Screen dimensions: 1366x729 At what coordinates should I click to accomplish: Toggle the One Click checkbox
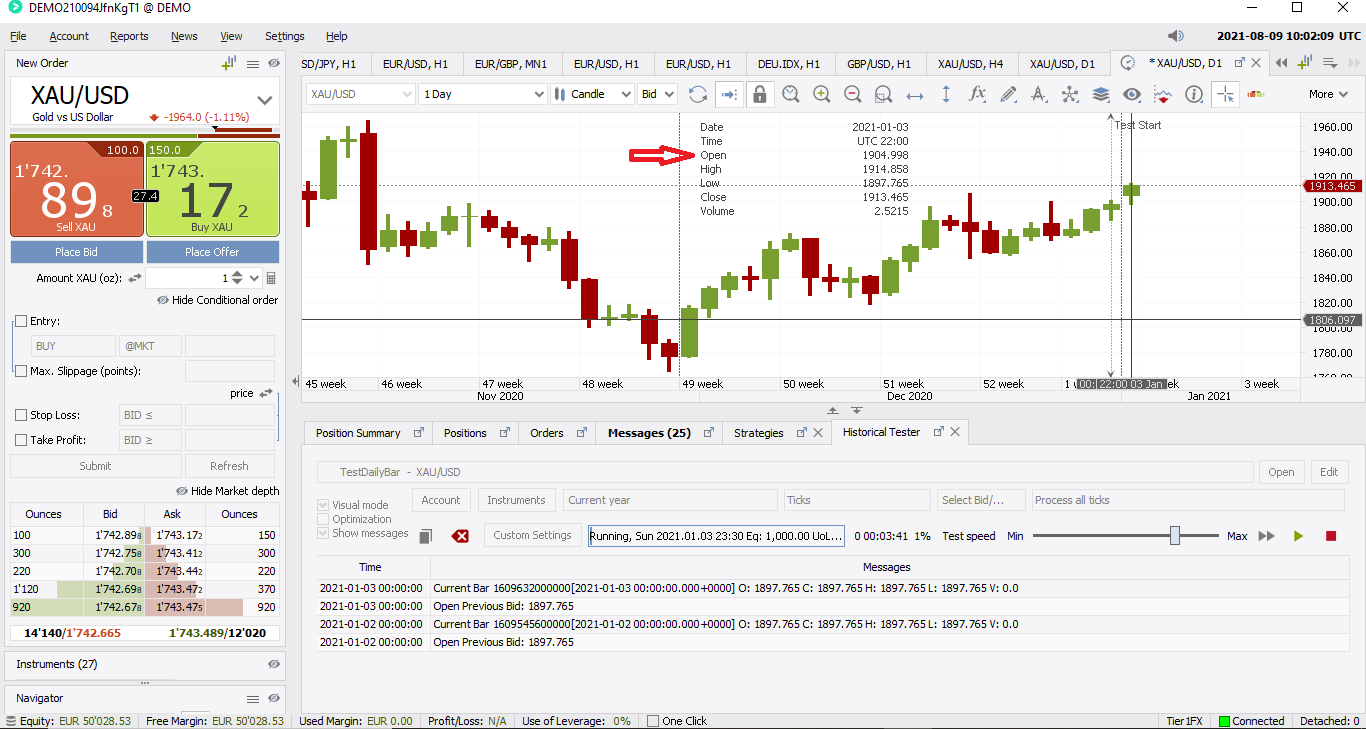tap(653, 721)
